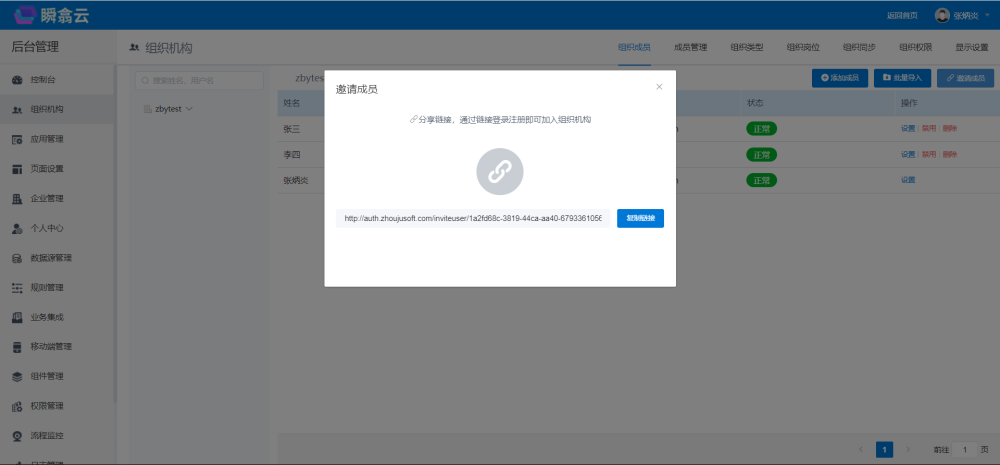This screenshot has height=465, width=1000.
Task: Click the page jump number field
Action: pyautogui.click(x=964, y=450)
